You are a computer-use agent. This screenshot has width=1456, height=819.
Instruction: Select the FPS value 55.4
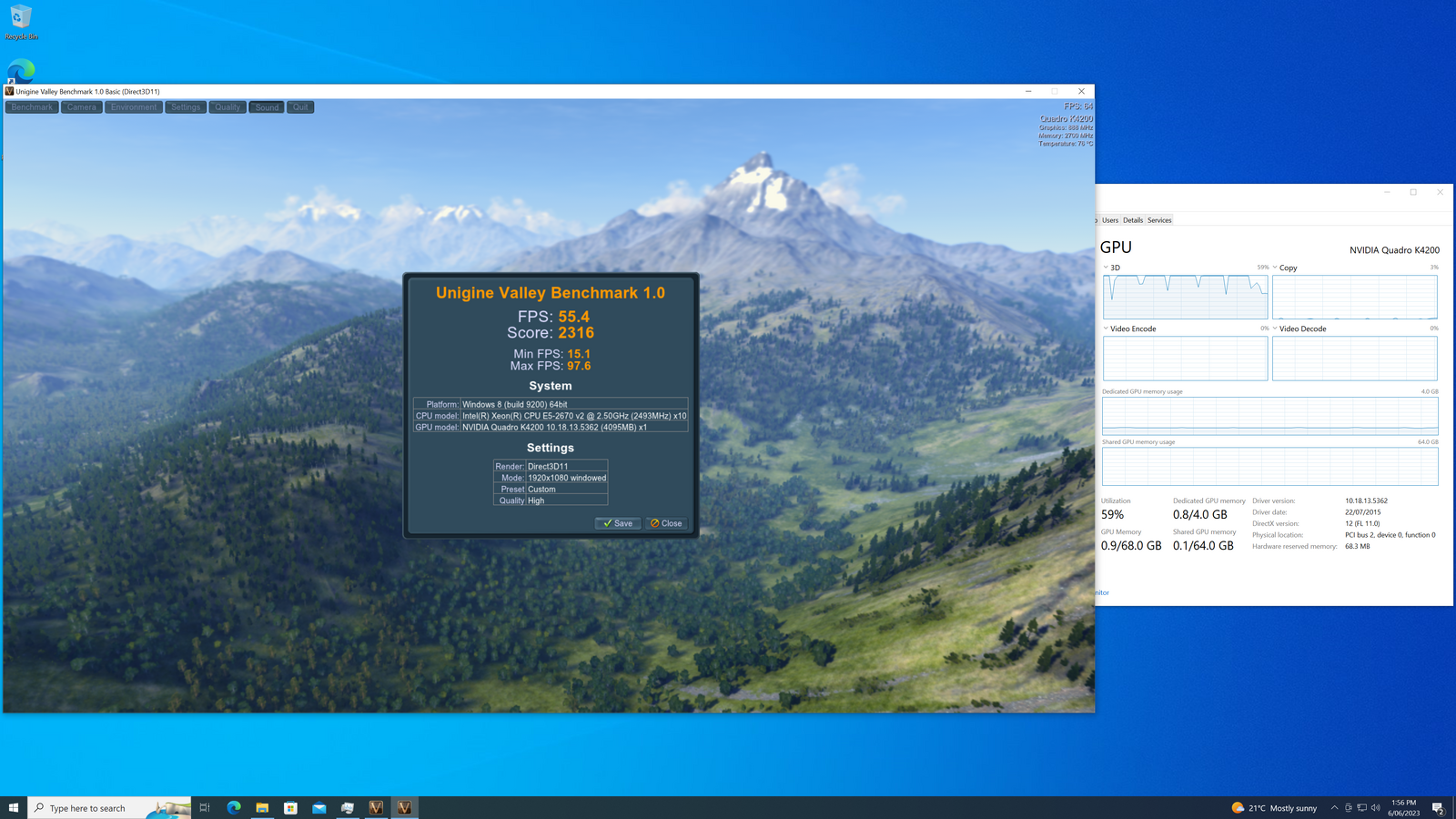tap(574, 317)
